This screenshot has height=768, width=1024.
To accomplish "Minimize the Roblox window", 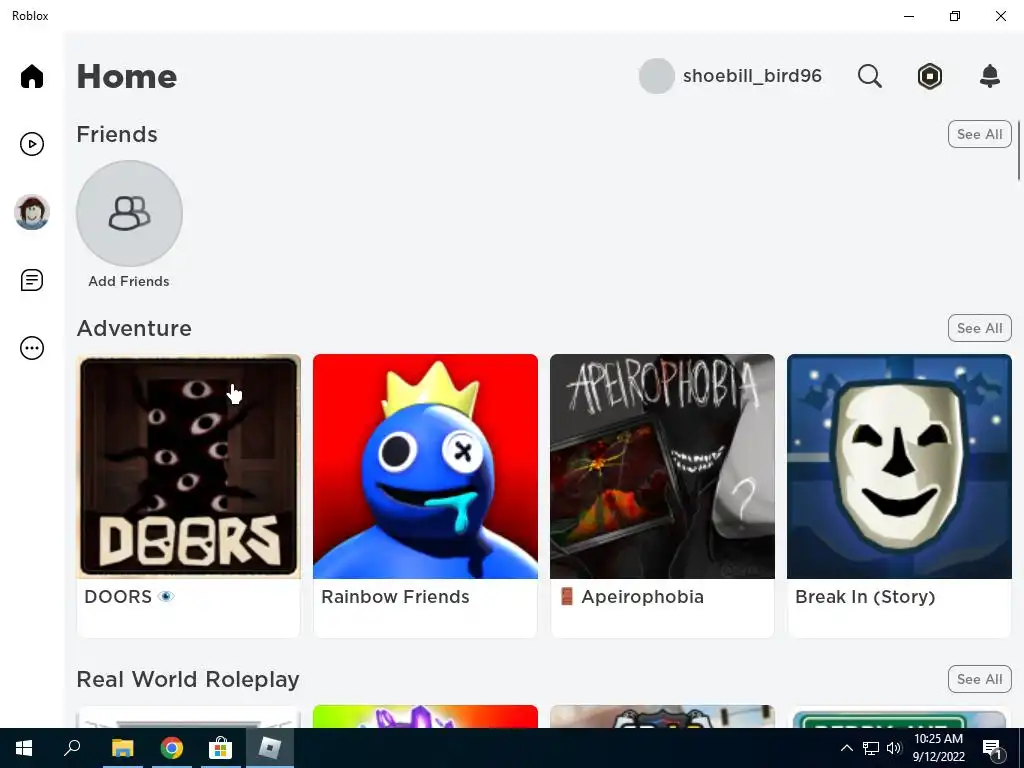I will (x=909, y=16).
